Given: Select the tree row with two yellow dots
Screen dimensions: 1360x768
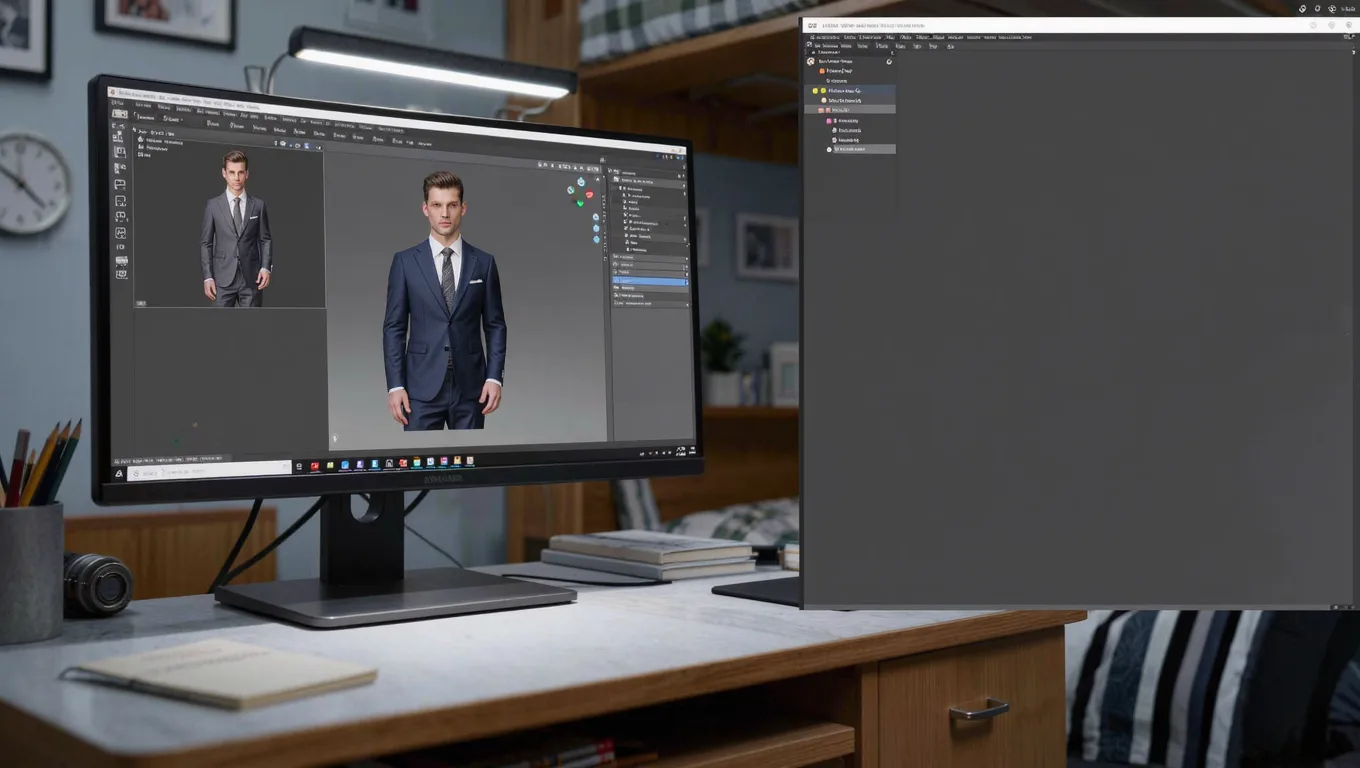Looking at the screenshot, I should click(x=850, y=90).
